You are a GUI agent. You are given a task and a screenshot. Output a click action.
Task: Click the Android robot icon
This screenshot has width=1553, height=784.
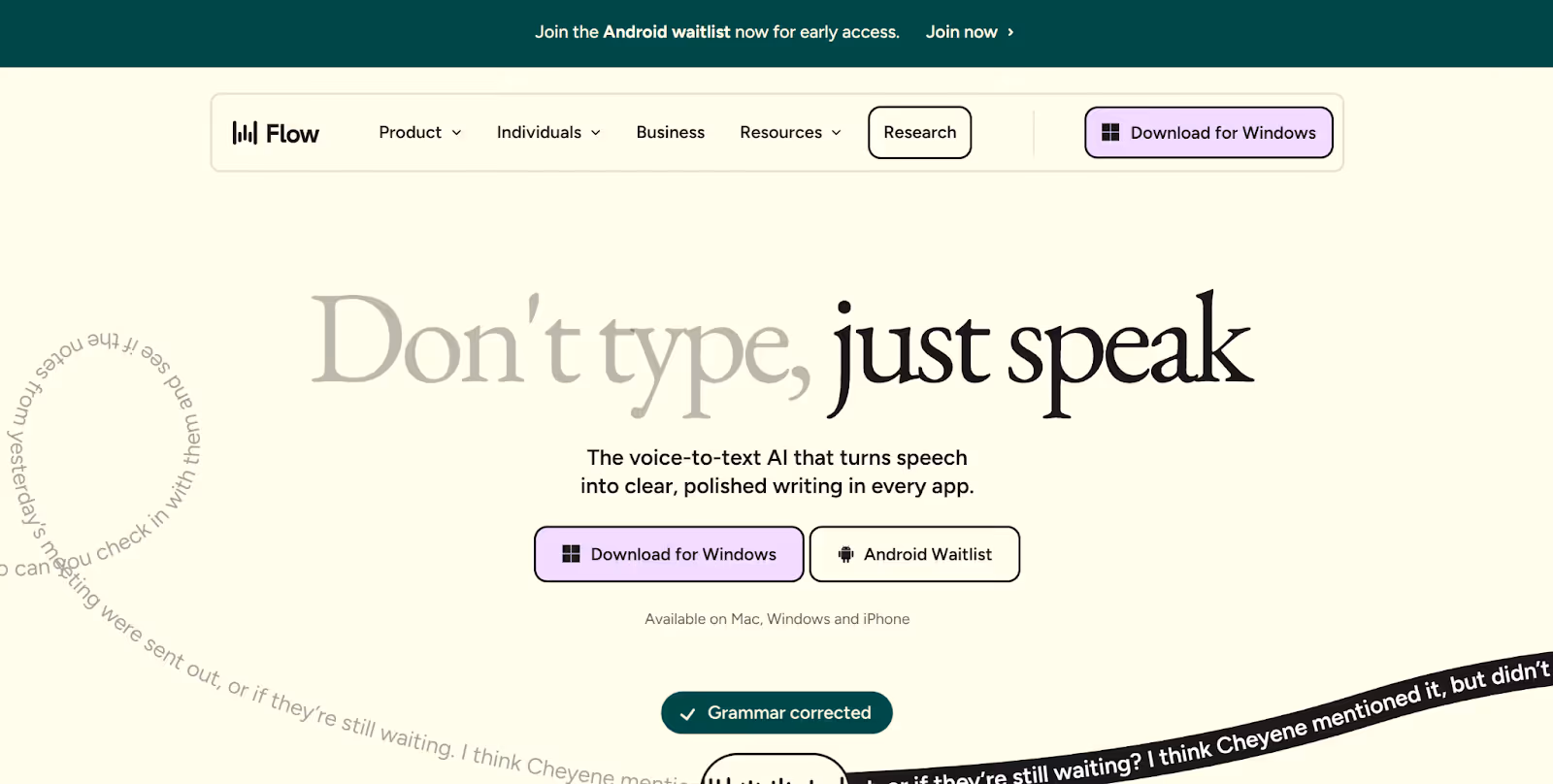(845, 554)
